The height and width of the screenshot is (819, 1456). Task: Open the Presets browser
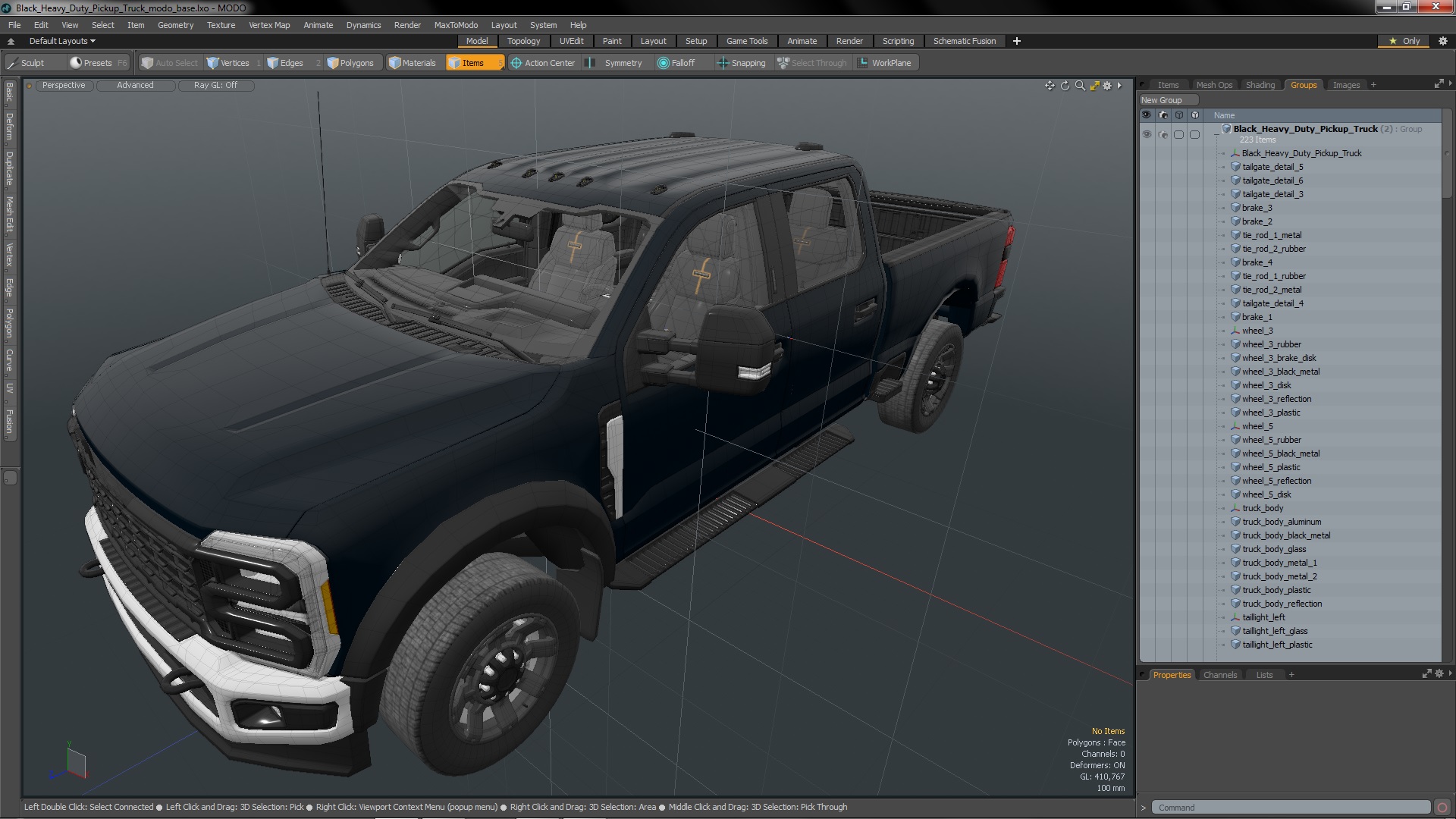(98, 63)
